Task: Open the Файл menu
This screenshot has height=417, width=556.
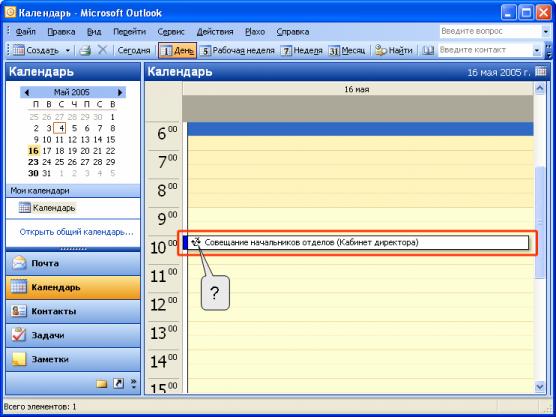Action: pos(26,32)
